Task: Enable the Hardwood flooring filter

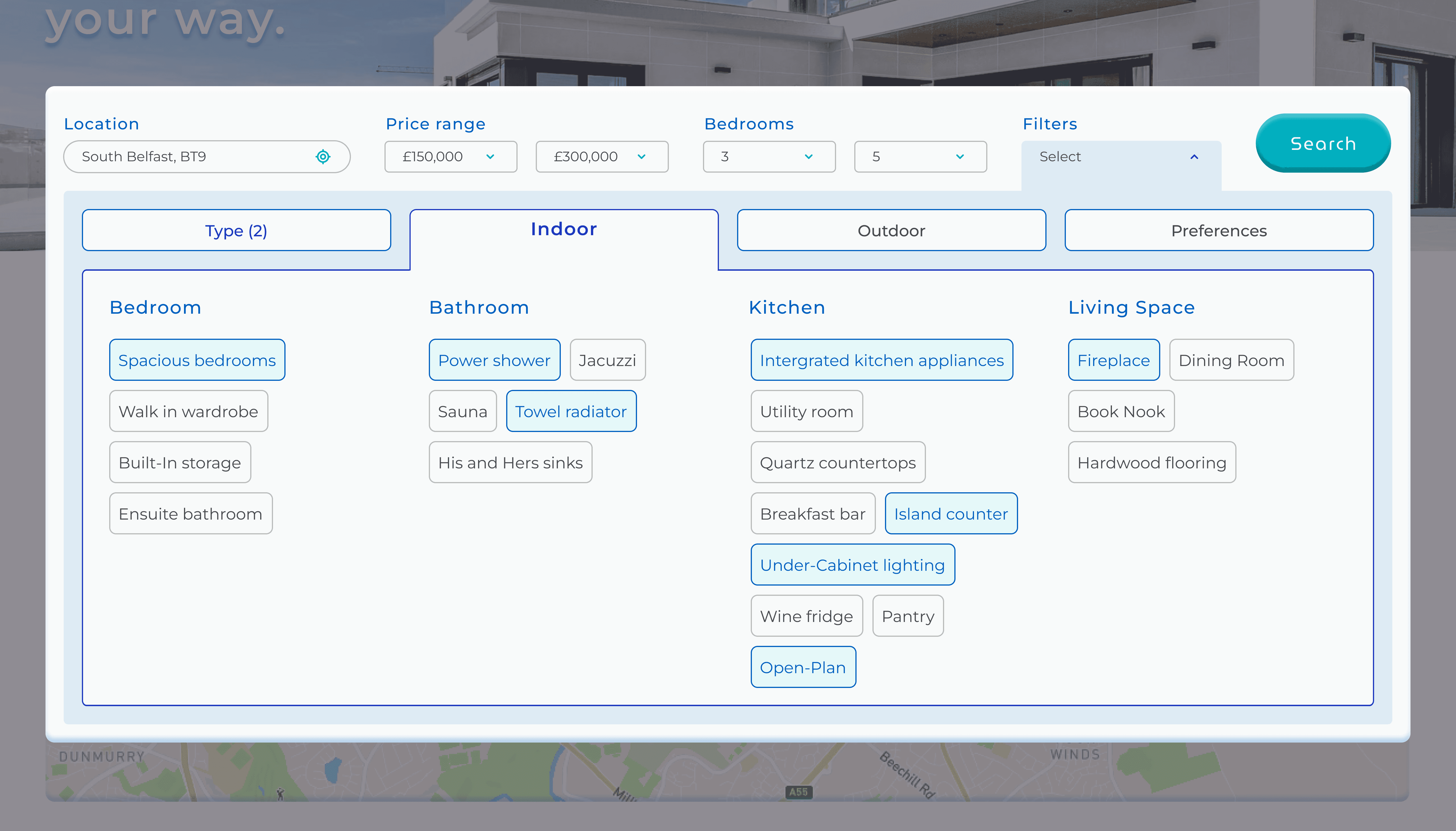Action: pos(1151,462)
